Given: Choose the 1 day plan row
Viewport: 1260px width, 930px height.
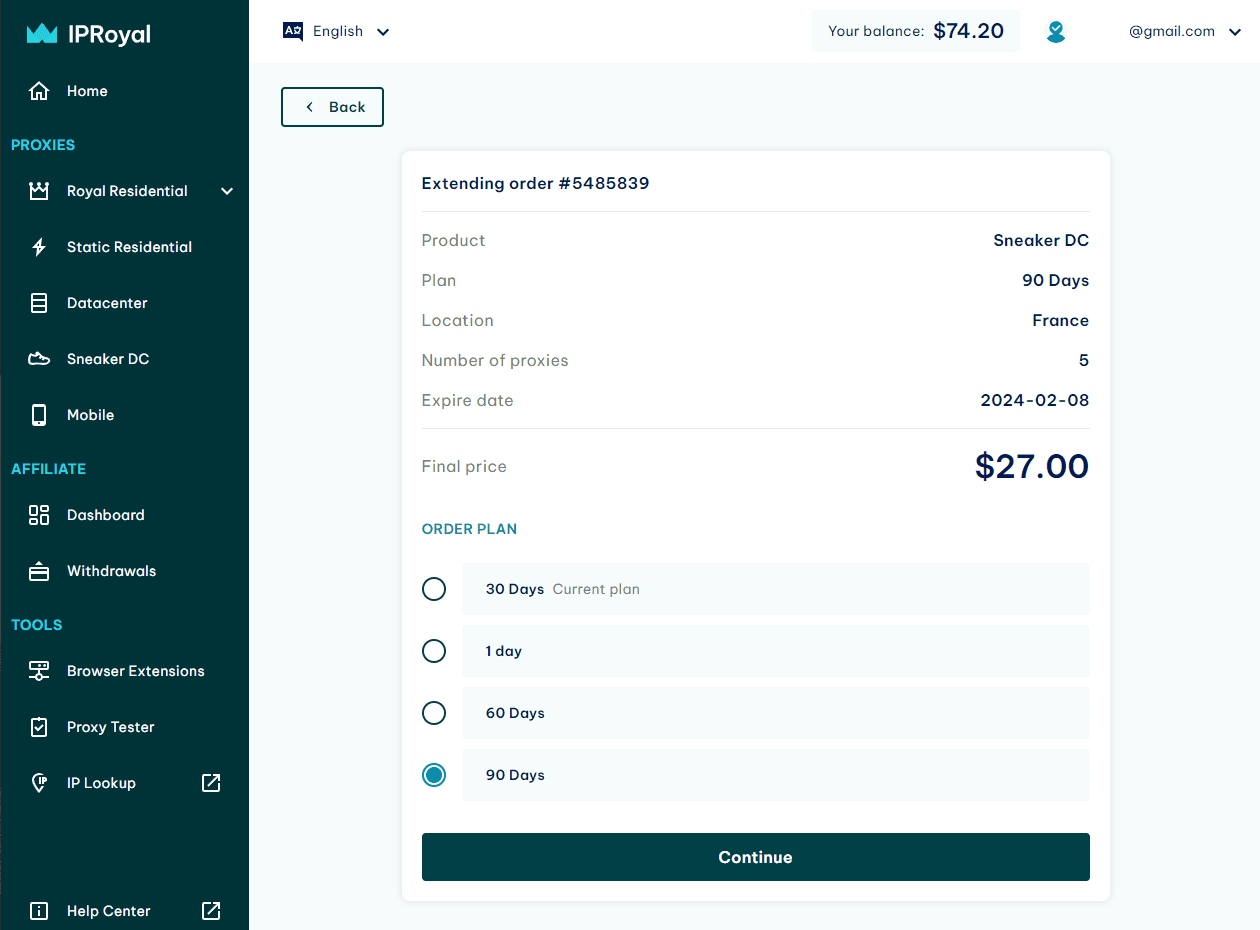Looking at the screenshot, I should (775, 651).
